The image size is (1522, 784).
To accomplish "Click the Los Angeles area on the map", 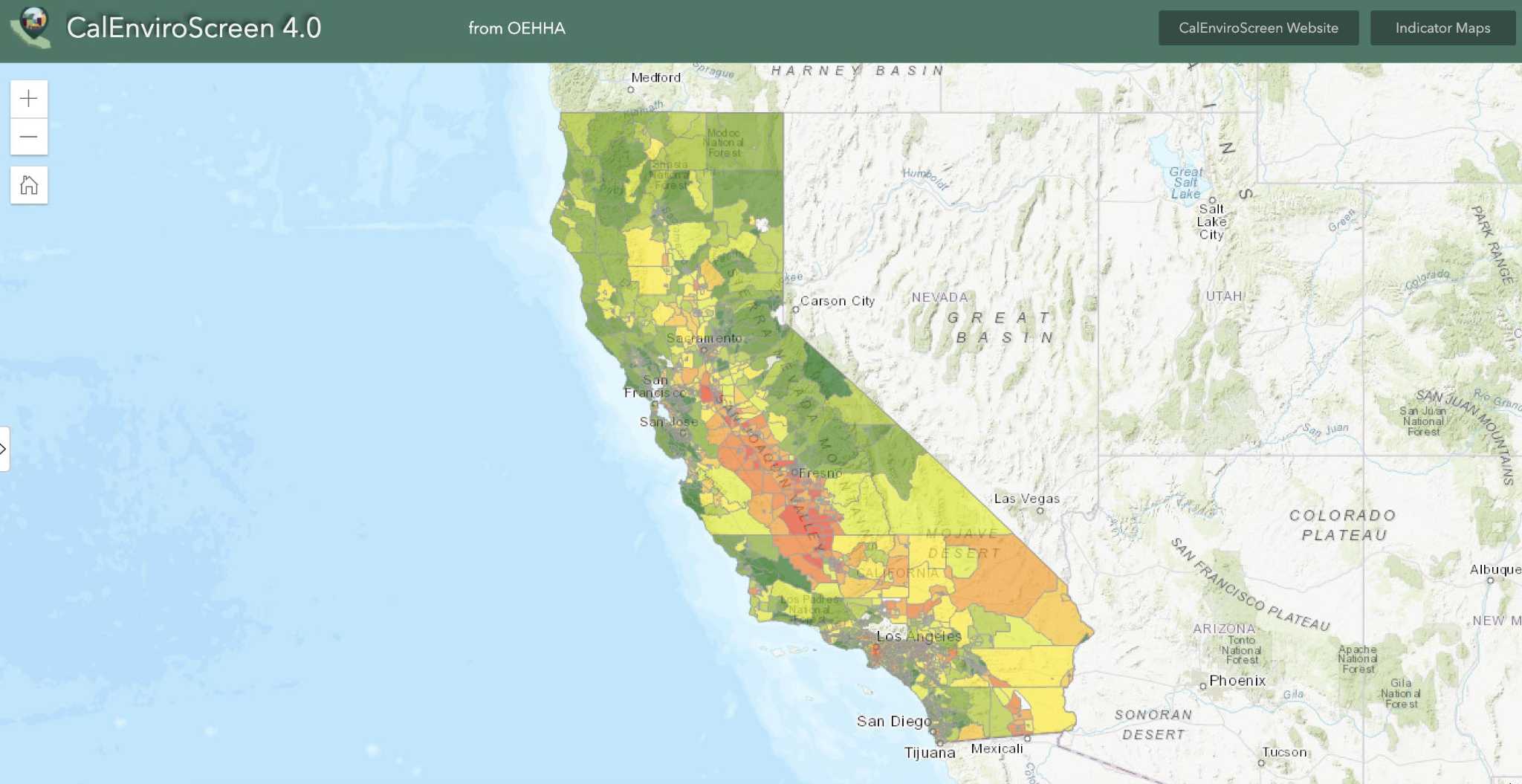I will pyautogui.click(x=918, y=638).
